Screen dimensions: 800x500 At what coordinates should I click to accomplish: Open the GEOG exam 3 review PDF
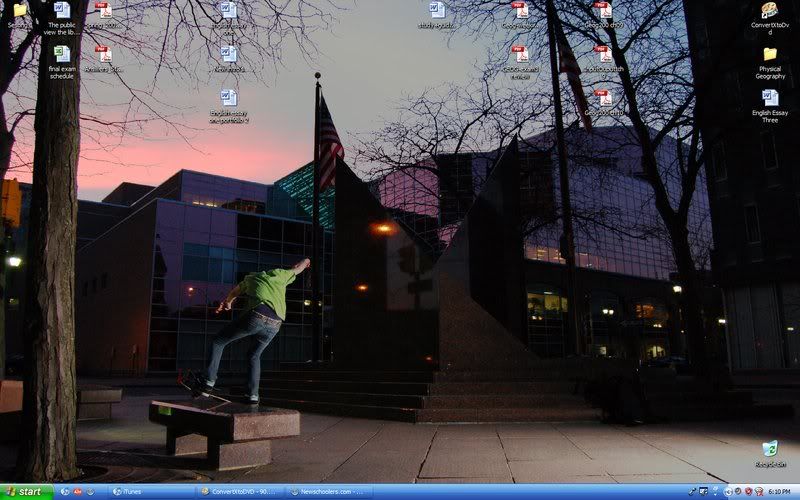519,54
